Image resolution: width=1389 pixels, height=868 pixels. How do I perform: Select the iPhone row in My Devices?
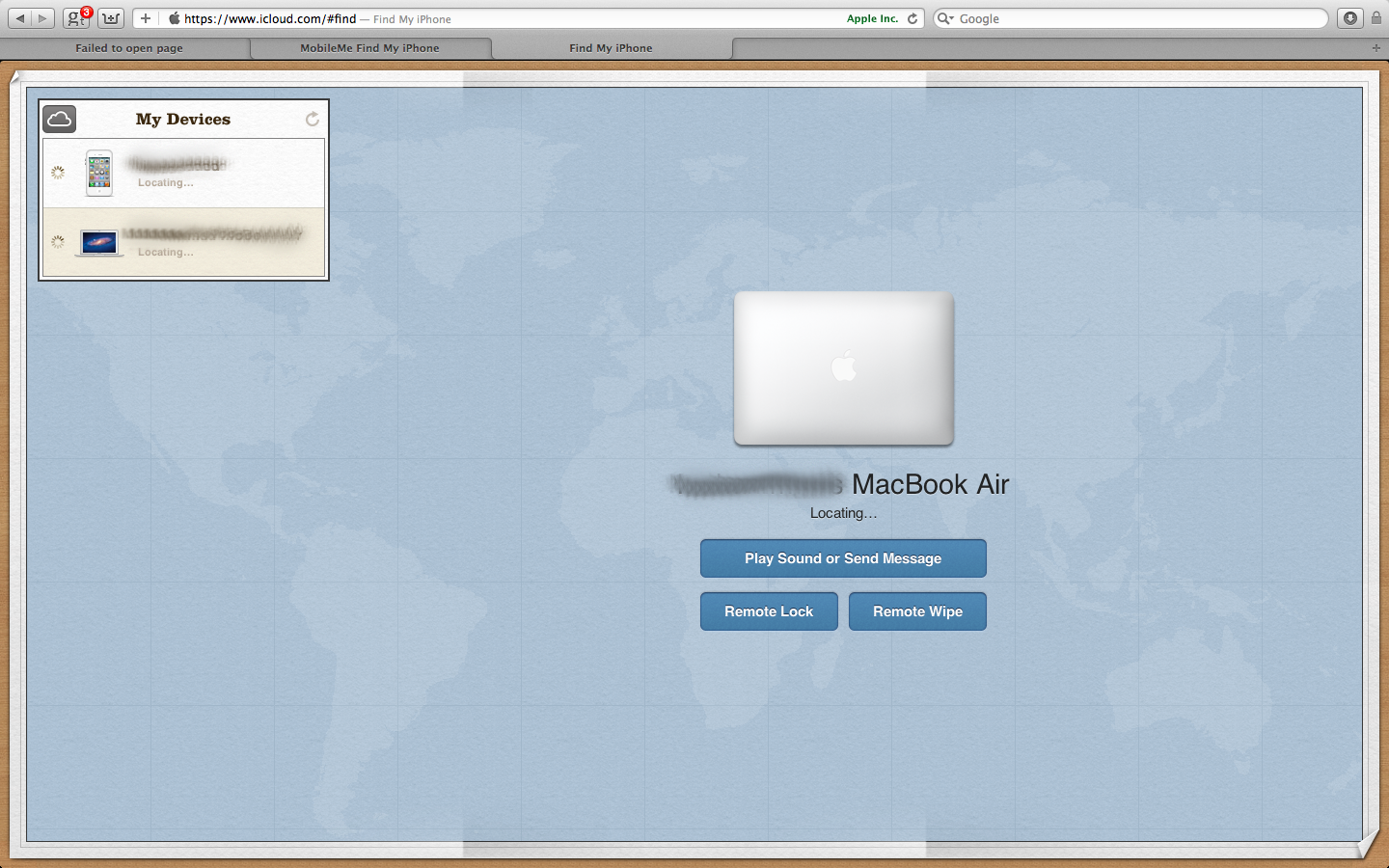point(183,174)
